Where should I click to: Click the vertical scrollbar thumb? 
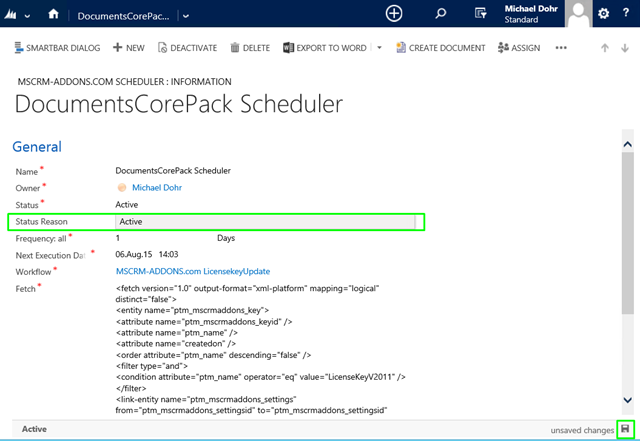coord(627,233)
